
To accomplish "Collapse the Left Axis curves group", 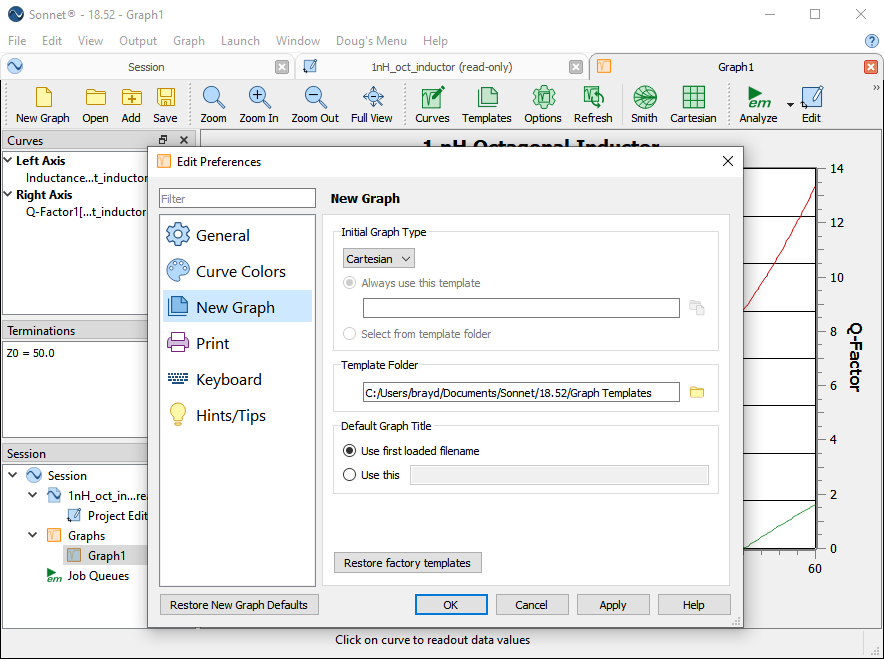I will [8, 161].
